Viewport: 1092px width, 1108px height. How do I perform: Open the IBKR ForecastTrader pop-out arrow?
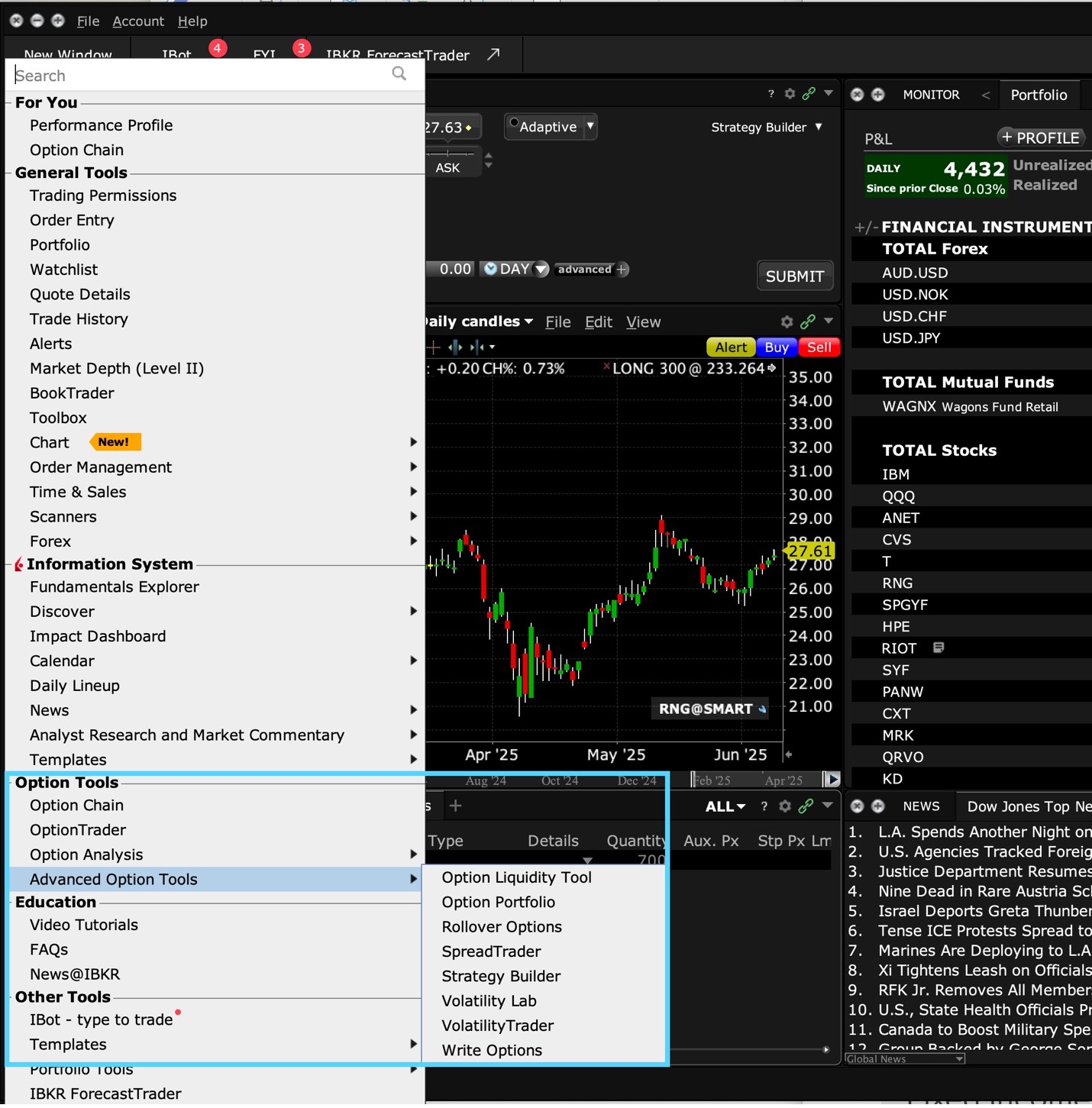click(x=493, y=54)
